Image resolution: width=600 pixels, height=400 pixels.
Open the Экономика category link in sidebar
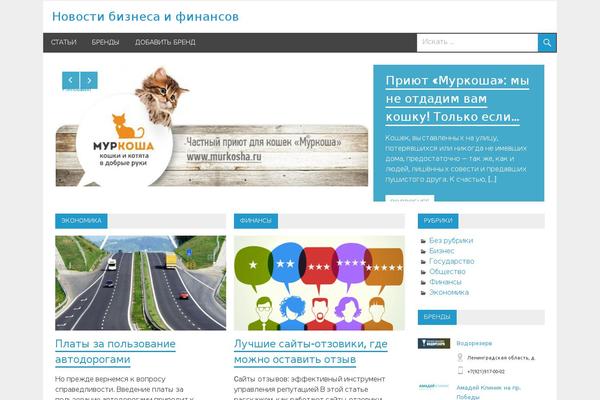449,292
